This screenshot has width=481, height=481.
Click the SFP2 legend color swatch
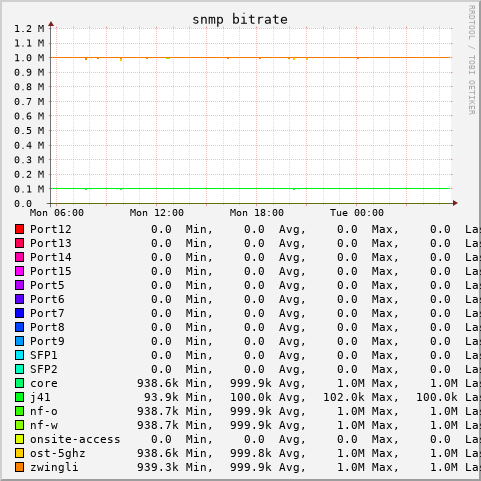point(20,369)
